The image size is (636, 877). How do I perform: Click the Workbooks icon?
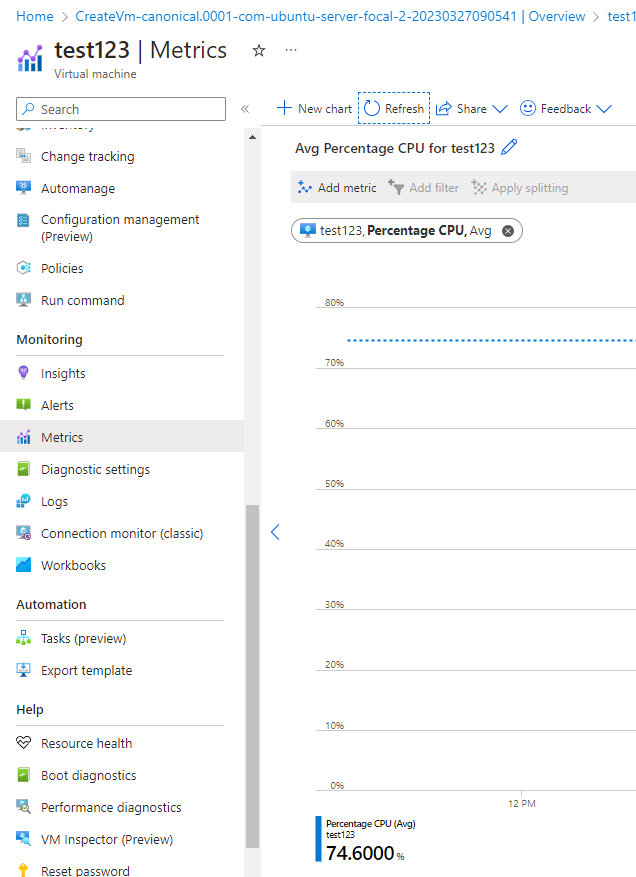[23, 564]
